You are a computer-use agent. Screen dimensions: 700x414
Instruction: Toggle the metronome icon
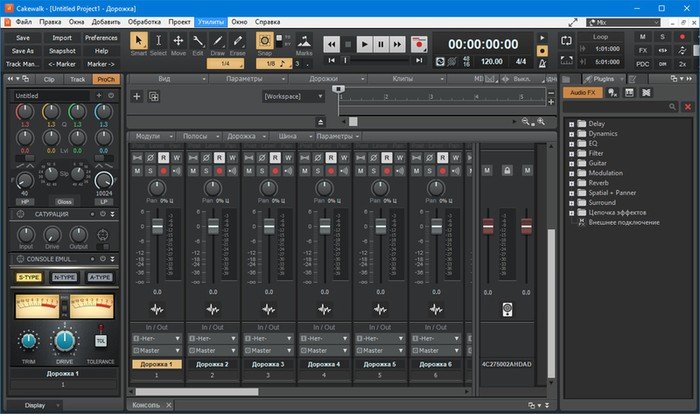(x=542, y=64)
